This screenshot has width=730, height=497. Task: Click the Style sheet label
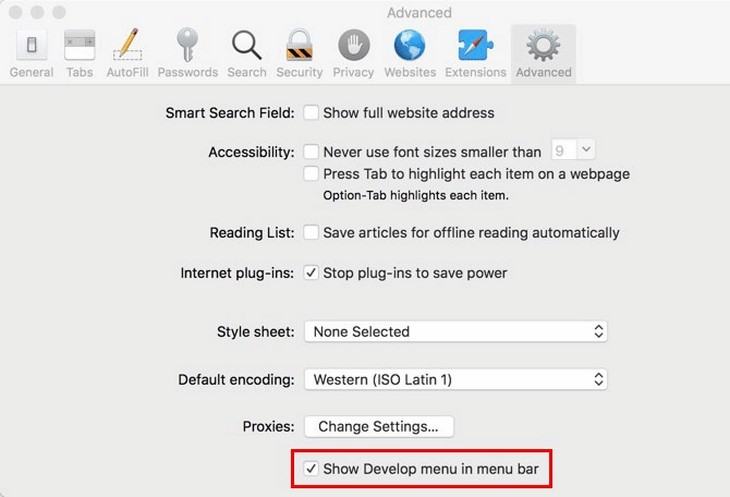pyautogui.click(x=256, y=332)
